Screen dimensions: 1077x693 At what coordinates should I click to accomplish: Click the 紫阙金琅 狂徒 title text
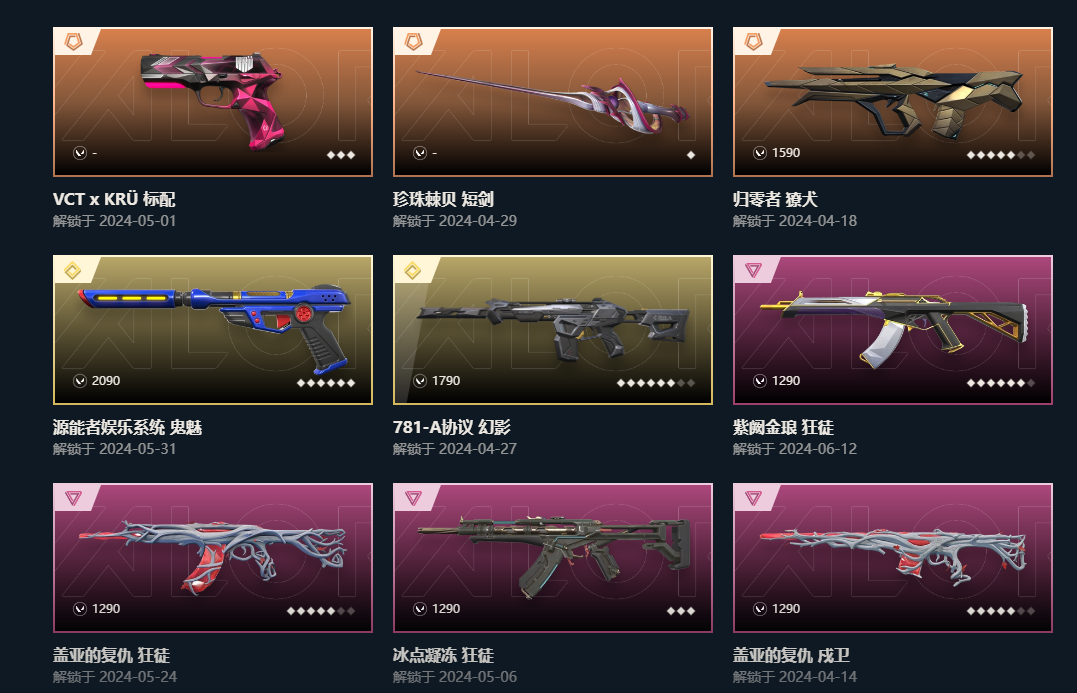[783, 427]
